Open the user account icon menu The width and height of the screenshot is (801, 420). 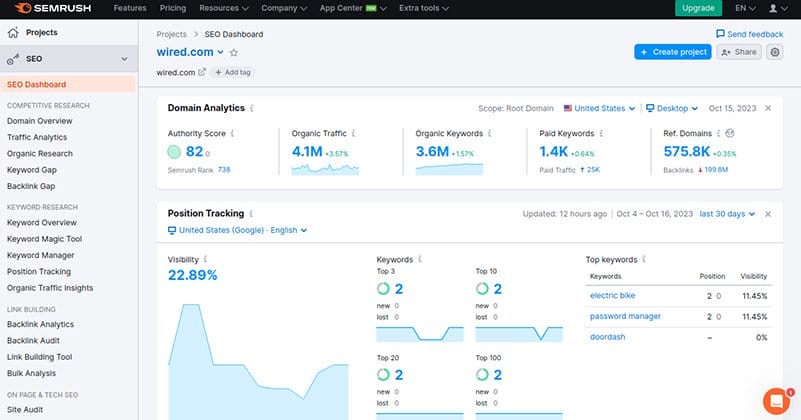778,8
